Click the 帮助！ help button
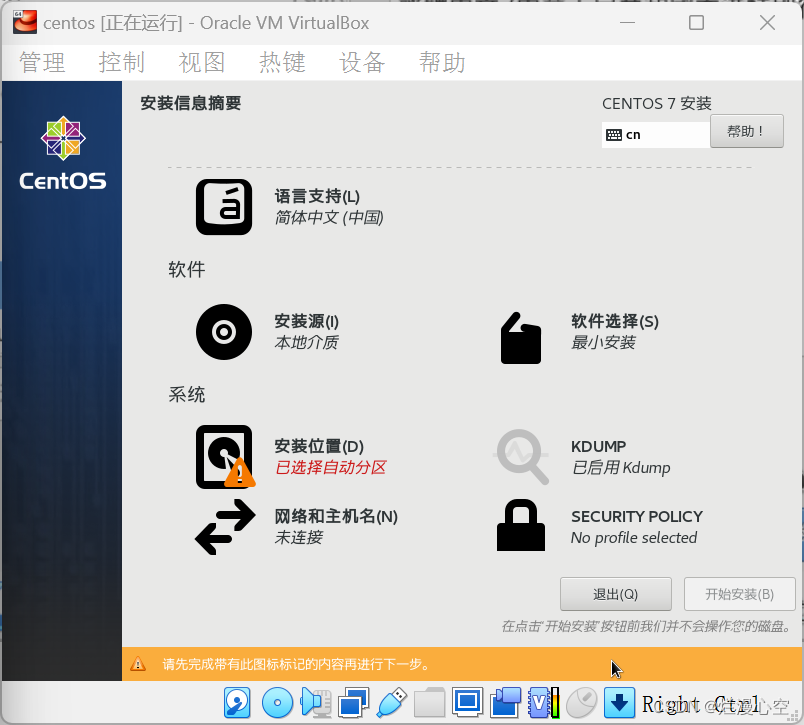 [747, 131]
